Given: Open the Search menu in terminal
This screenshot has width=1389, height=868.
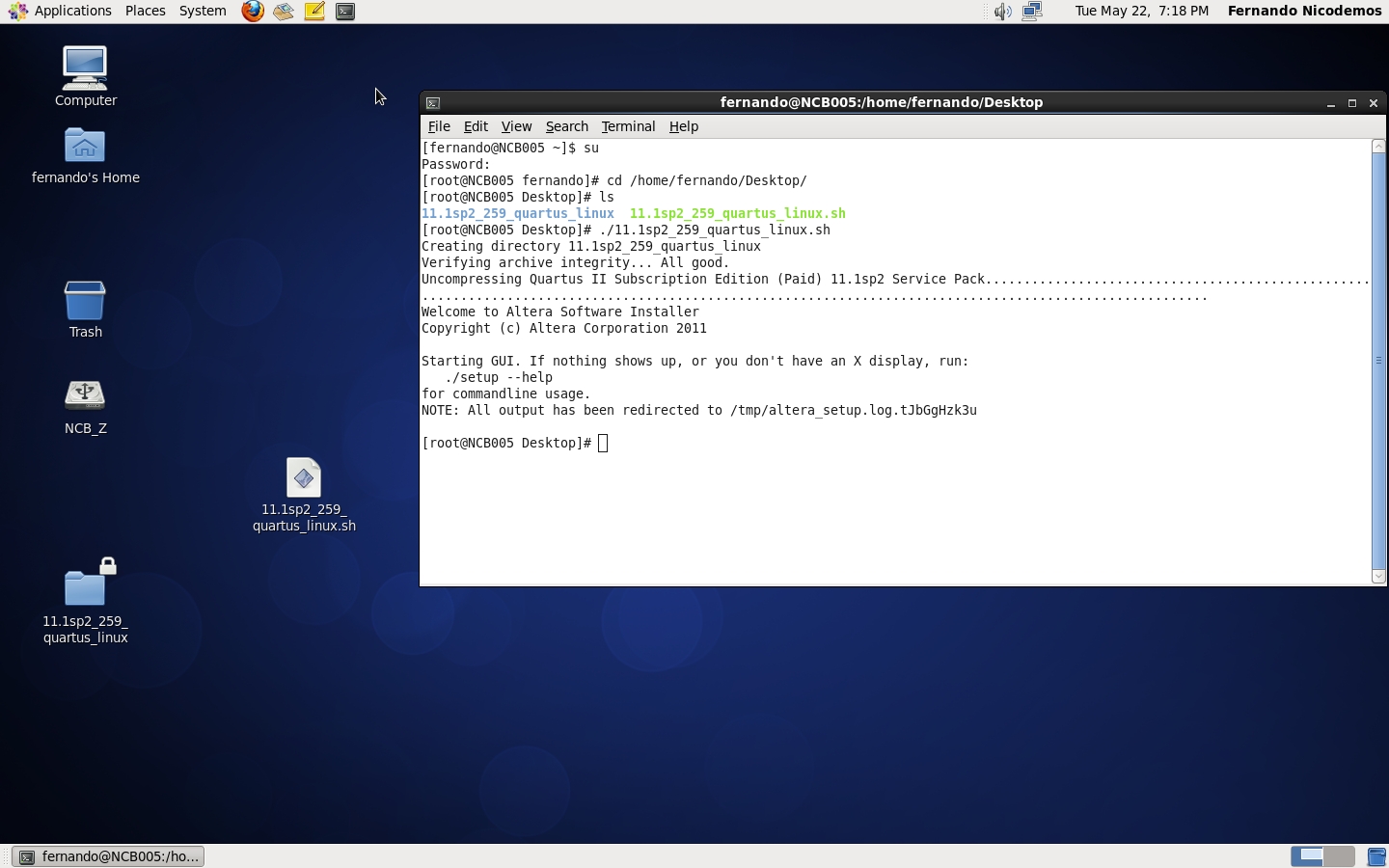Looking at the screenshot, I should click(x=566, y=126).
